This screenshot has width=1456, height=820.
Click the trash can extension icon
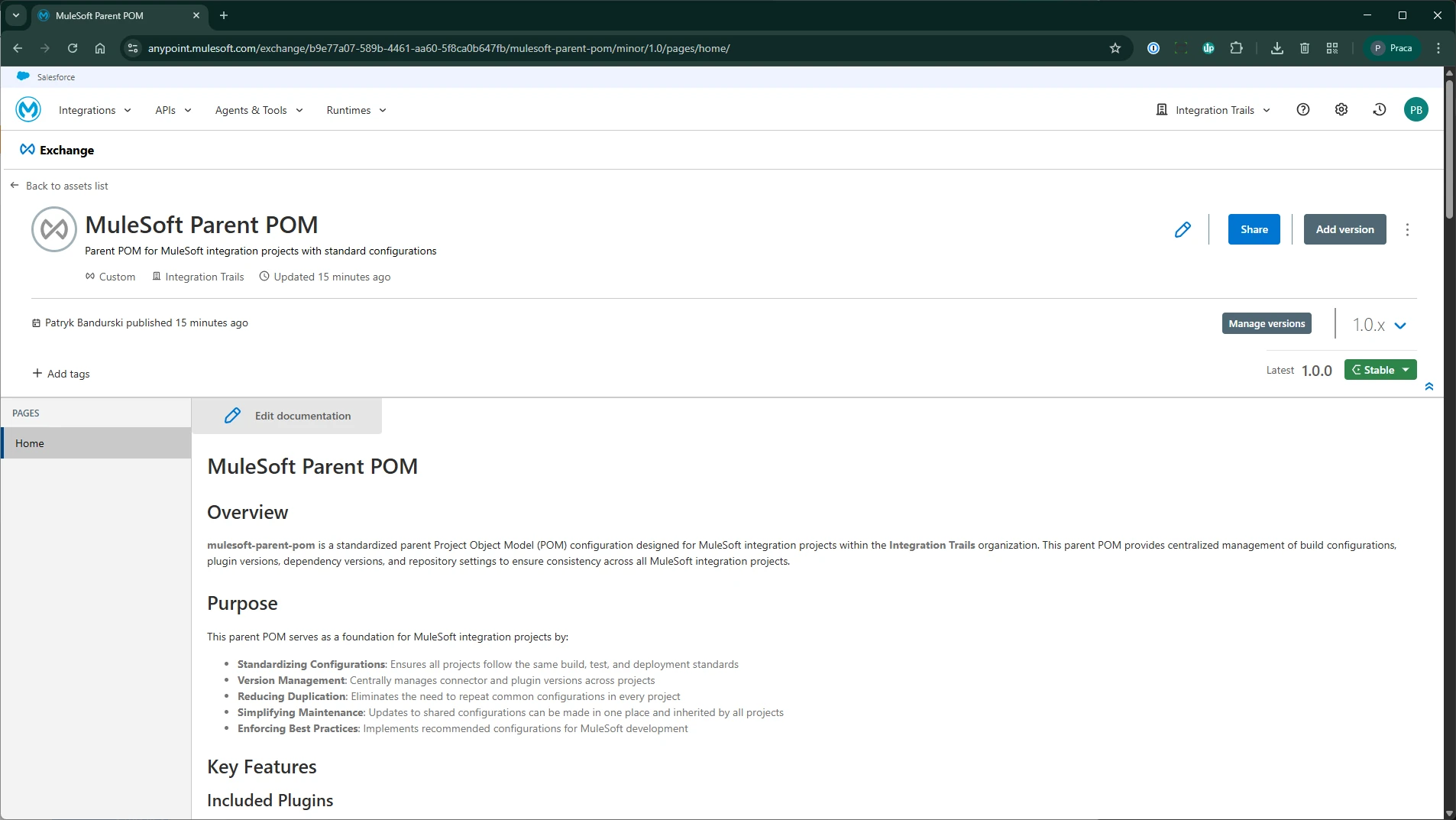(x=1305, y=48)
